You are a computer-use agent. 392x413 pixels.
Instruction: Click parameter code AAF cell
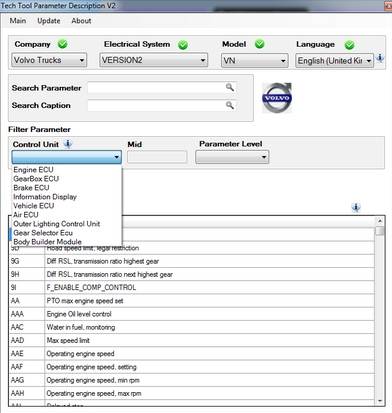pyautogui.click(x=27, y=367)
